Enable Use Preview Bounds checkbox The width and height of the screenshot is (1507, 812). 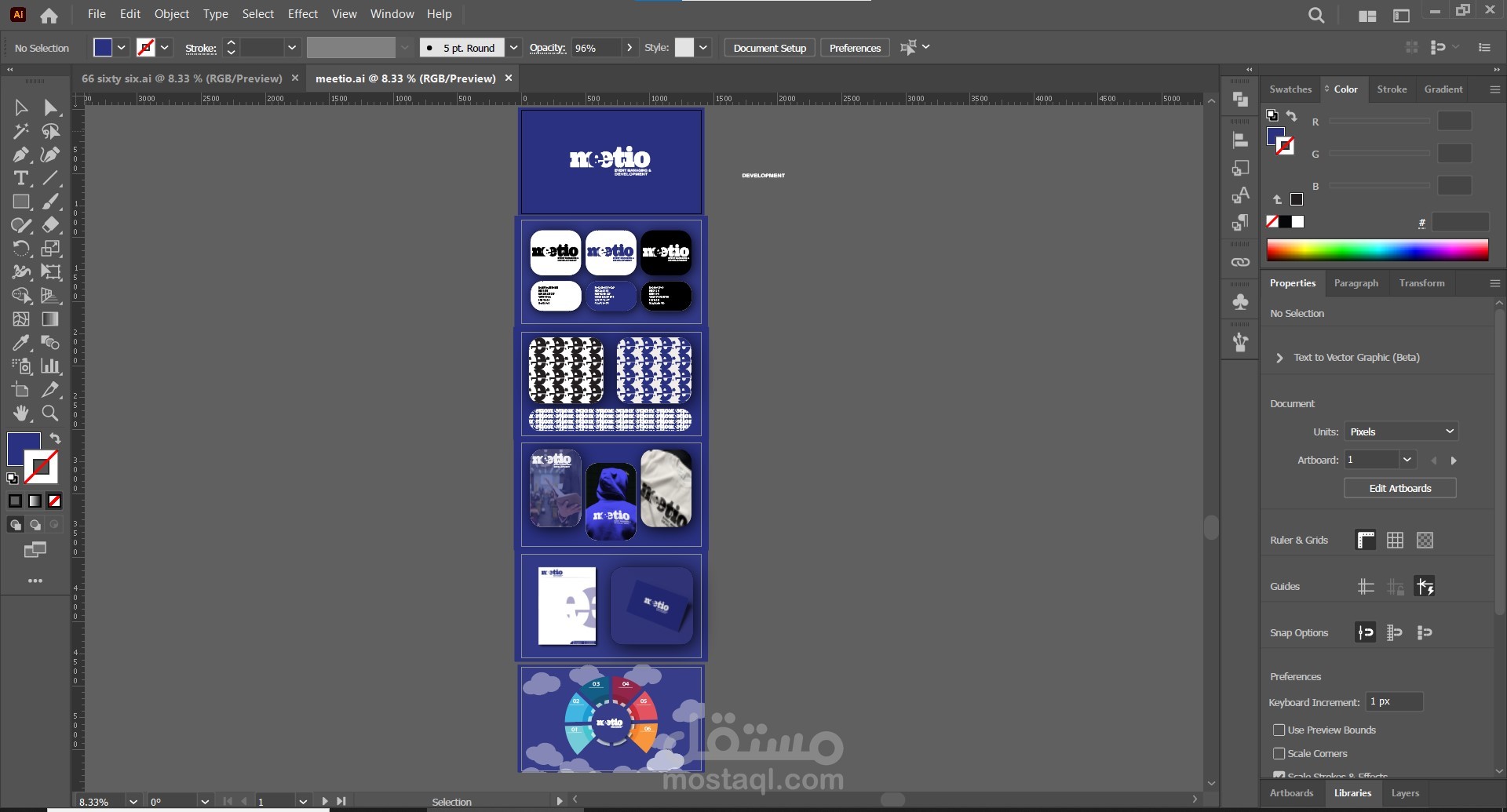[x=1279, y=730]
